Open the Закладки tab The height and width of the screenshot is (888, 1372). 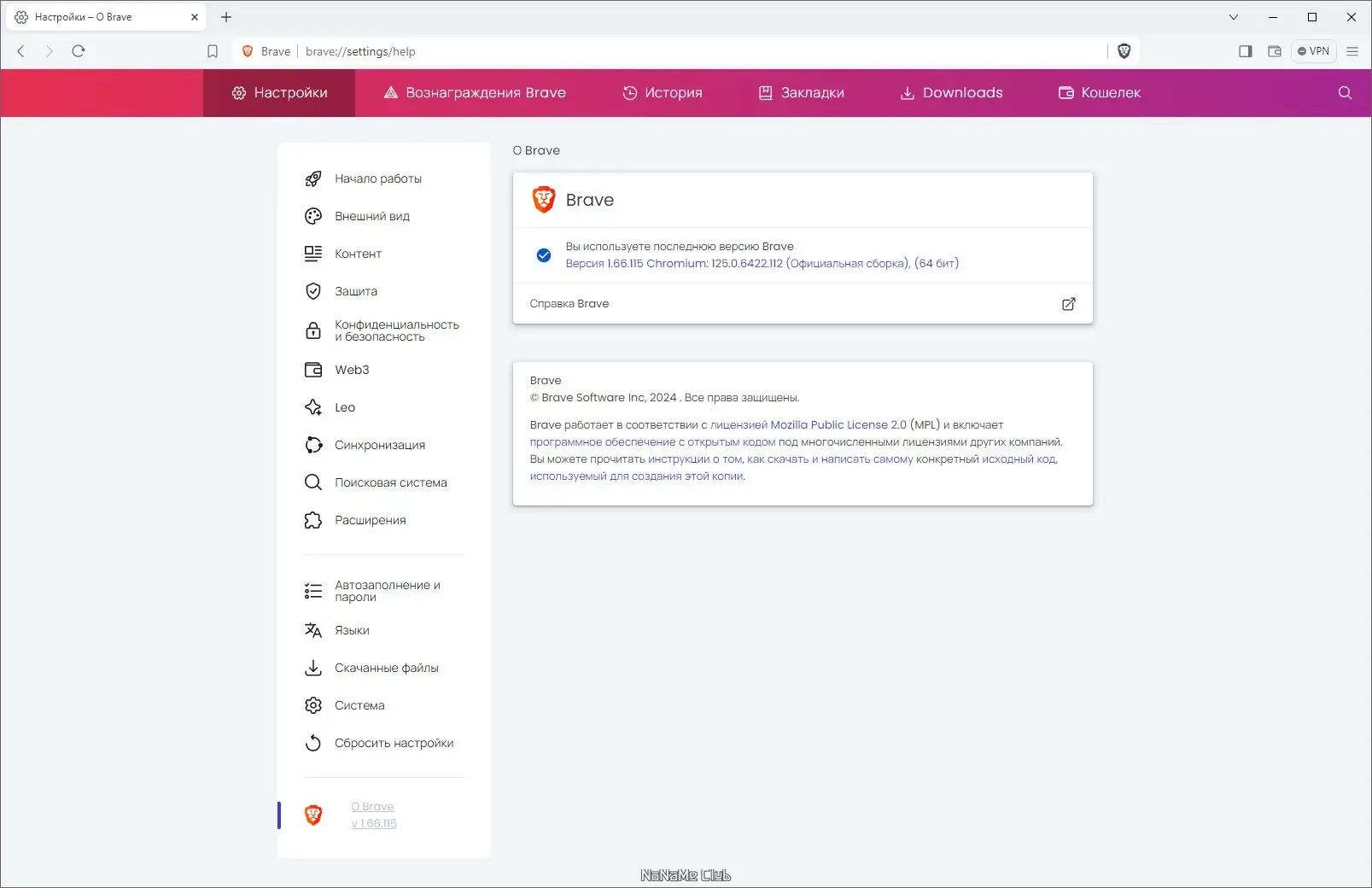(802, 93)
